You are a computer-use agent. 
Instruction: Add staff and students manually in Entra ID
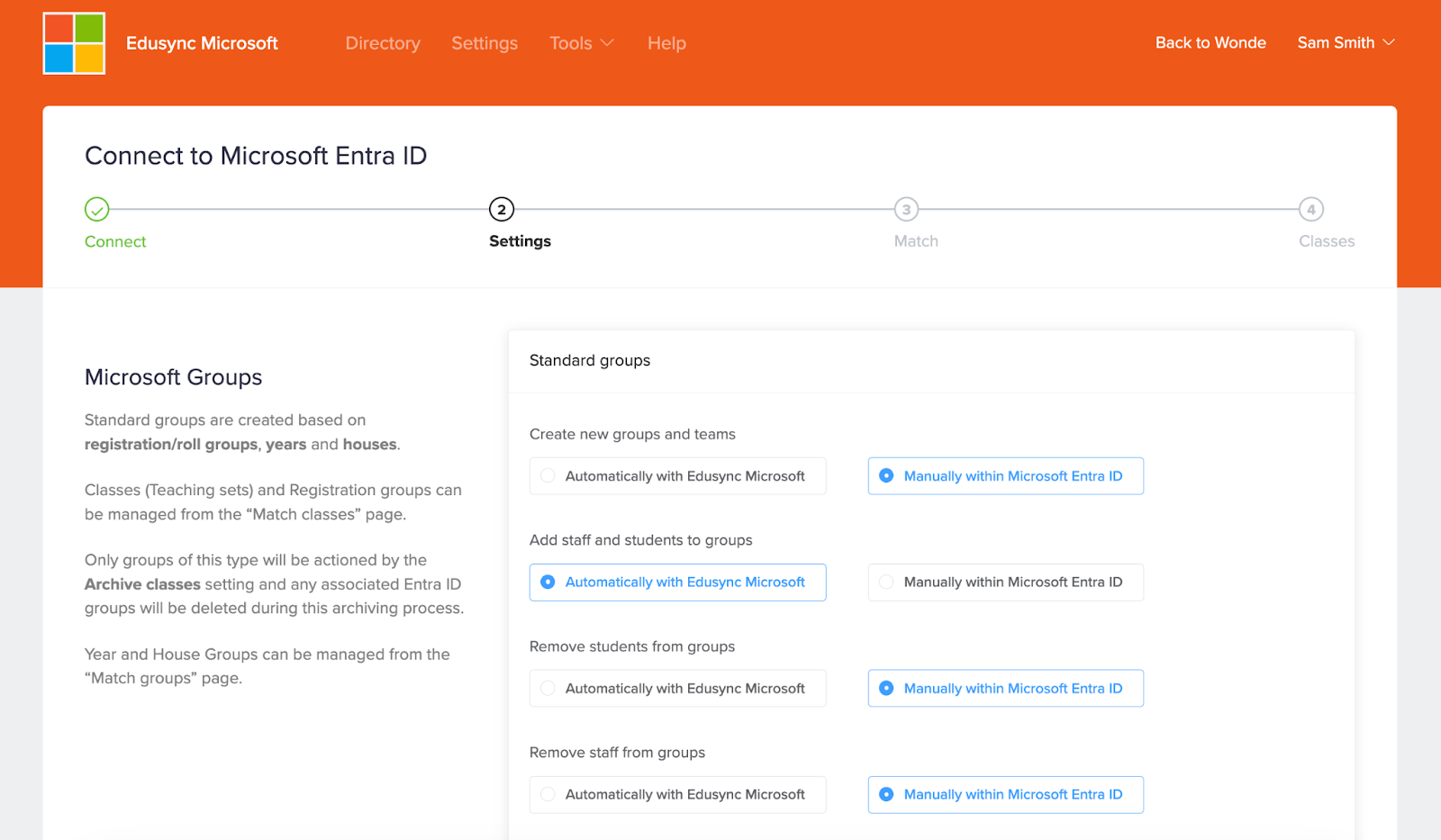1006,583
